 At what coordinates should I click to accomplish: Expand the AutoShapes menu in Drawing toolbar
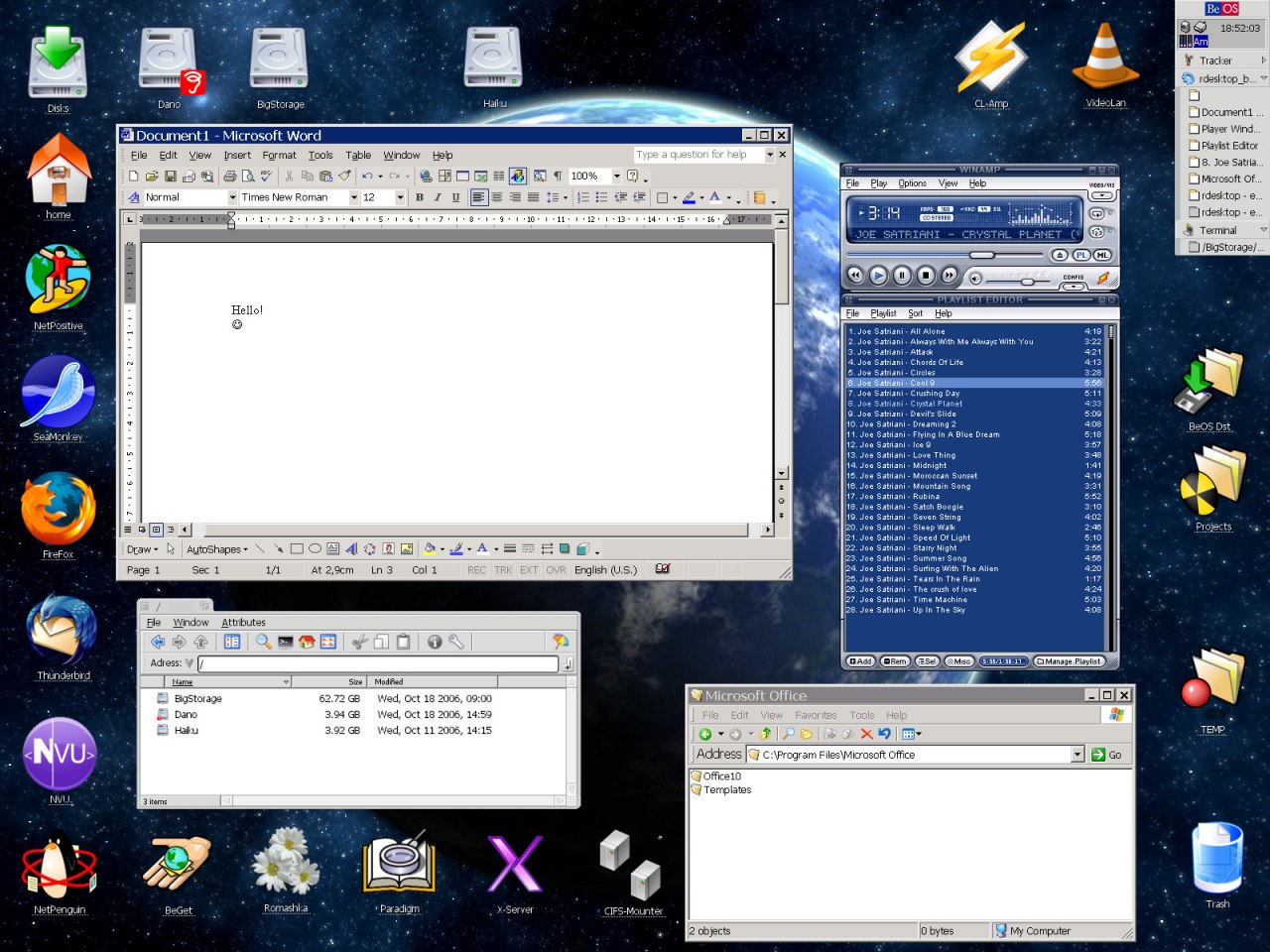[216, 548]
